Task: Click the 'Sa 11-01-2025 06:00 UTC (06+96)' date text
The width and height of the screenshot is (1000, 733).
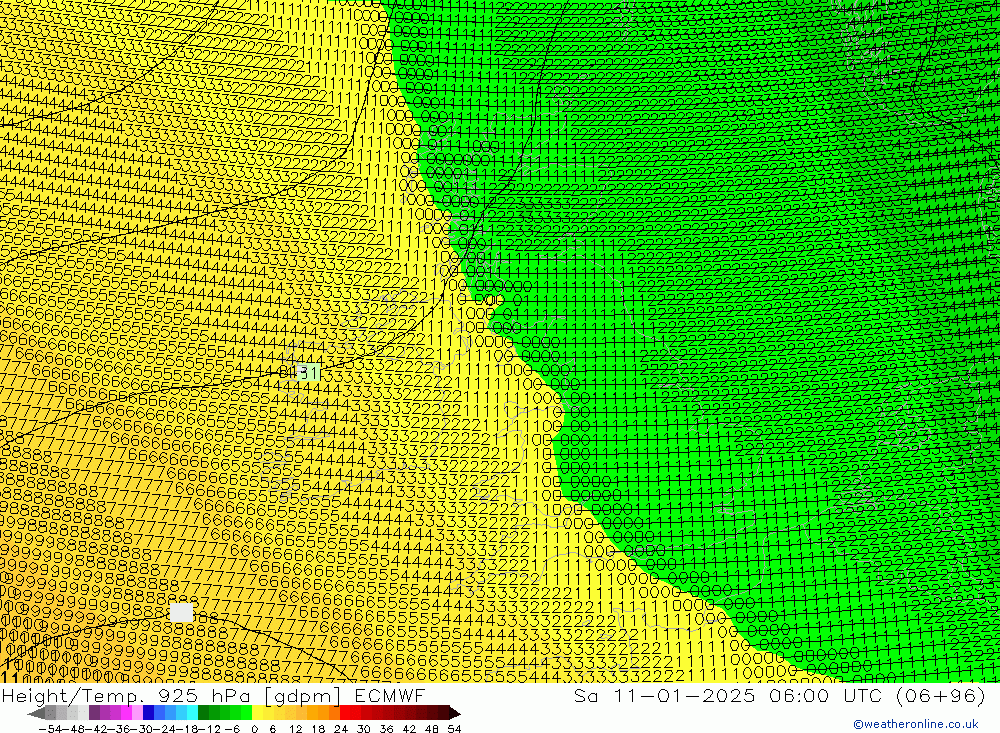Action: pos(779,695)
